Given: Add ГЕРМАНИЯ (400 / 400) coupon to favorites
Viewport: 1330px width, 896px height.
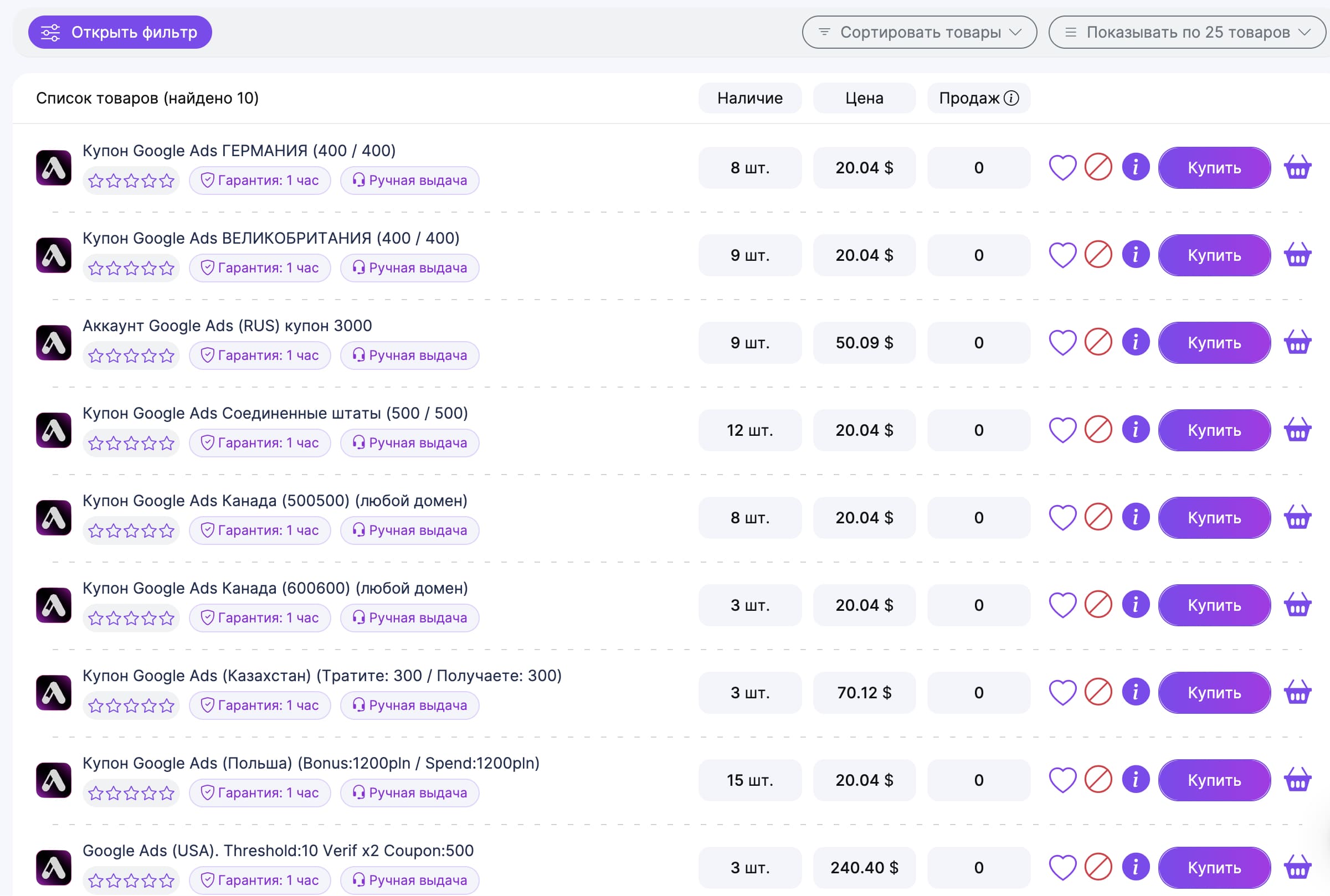Looking at the screenshot, I should coord(1062,168).
